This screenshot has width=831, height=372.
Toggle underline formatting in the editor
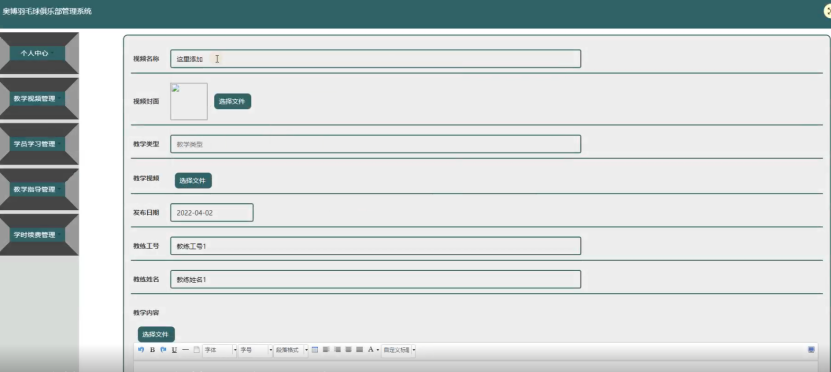[174, 350]
